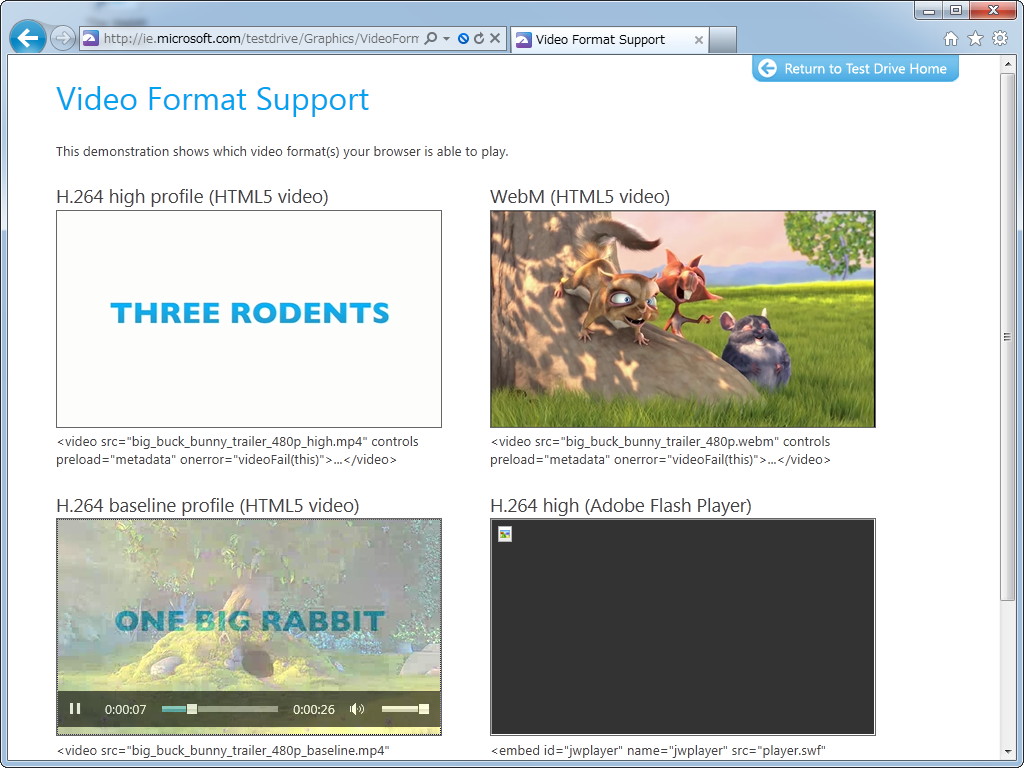
Task: Adjust the baseline video volume slider
Action: click(x=405, y=709)
